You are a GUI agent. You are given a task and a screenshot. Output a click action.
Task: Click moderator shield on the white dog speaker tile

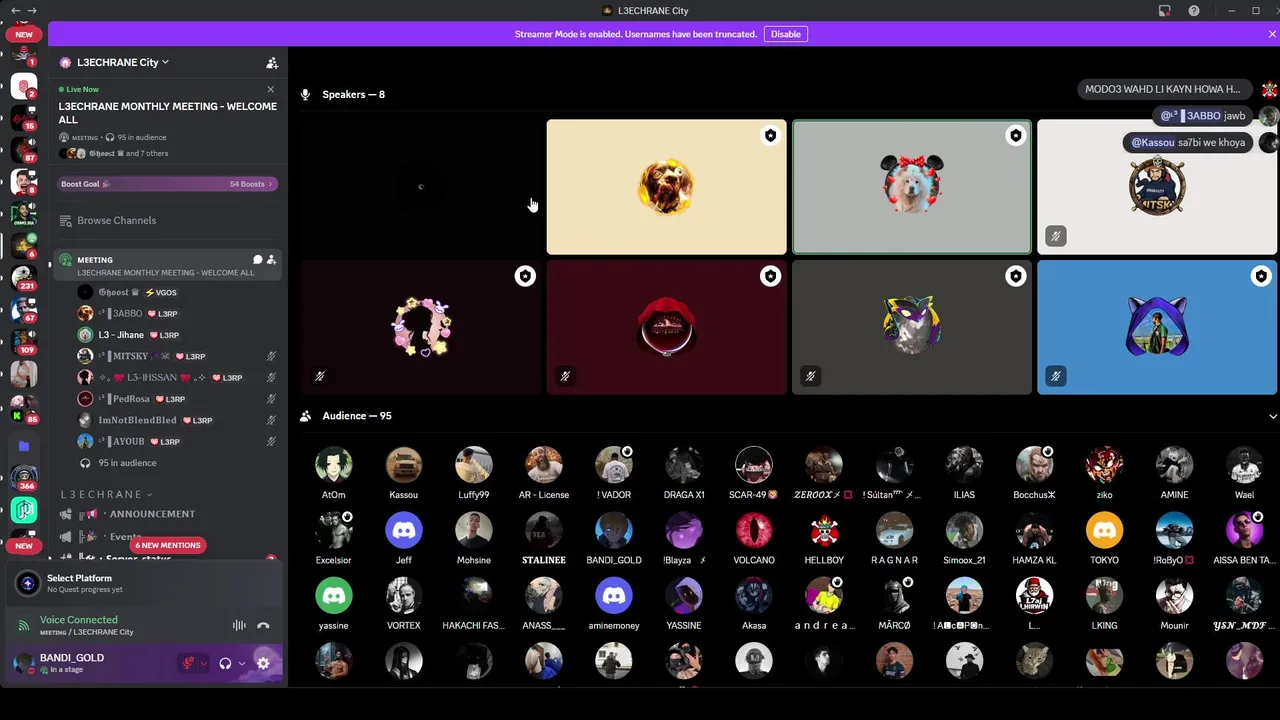point(1015,136)
